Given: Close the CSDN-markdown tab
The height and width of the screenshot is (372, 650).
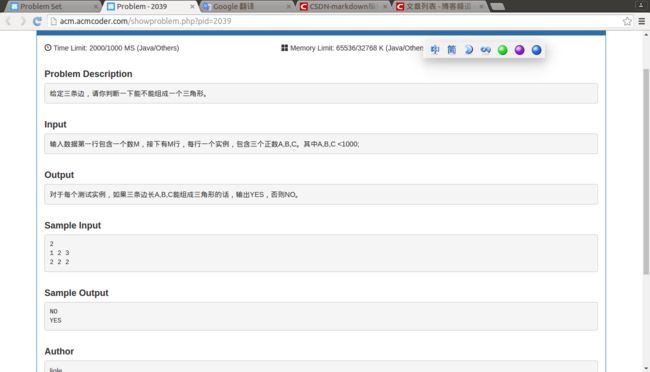Looking at the screenshot, I should tap(385, 7).
